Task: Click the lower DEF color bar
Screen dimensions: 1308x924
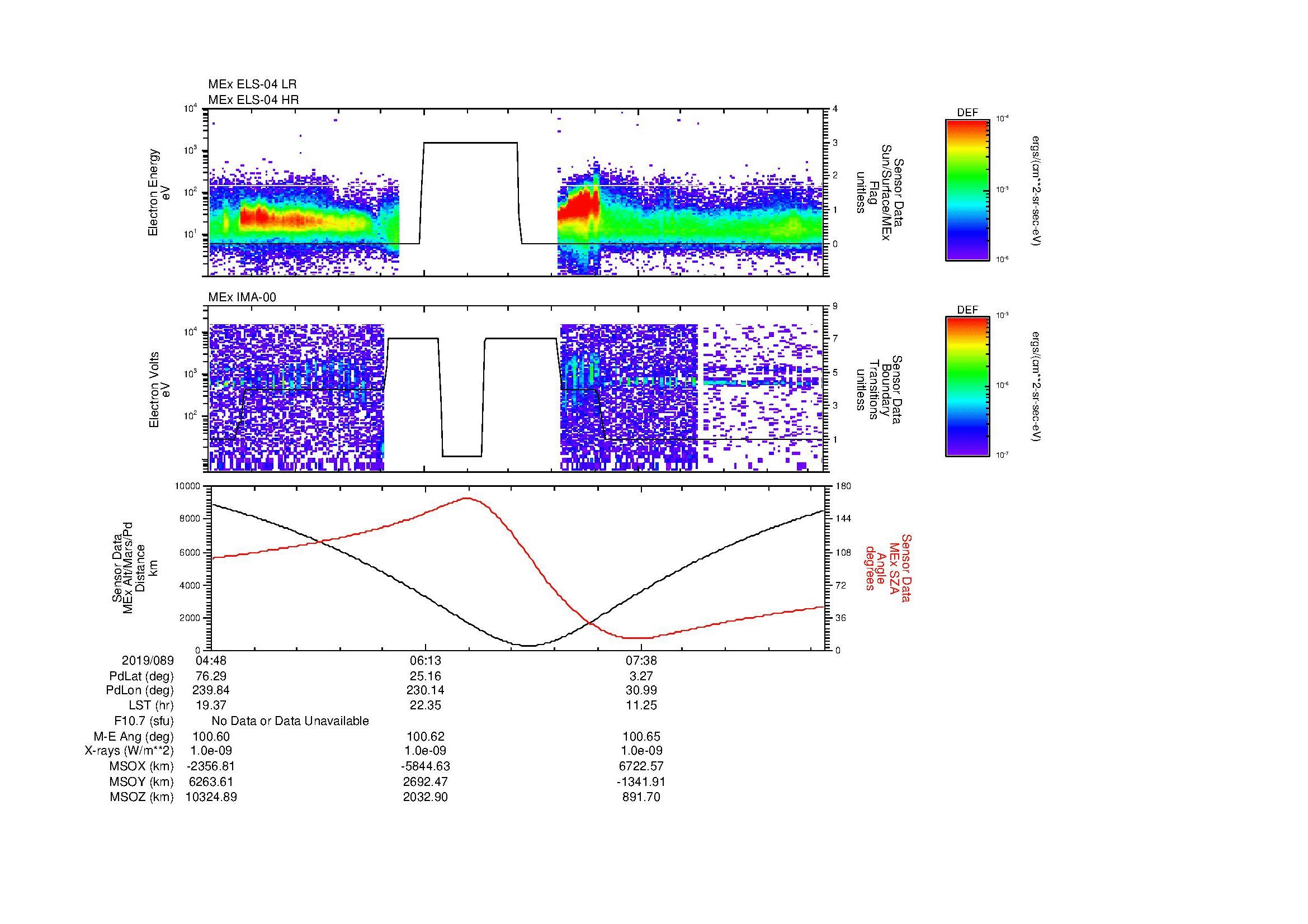Action: point(967,387)
